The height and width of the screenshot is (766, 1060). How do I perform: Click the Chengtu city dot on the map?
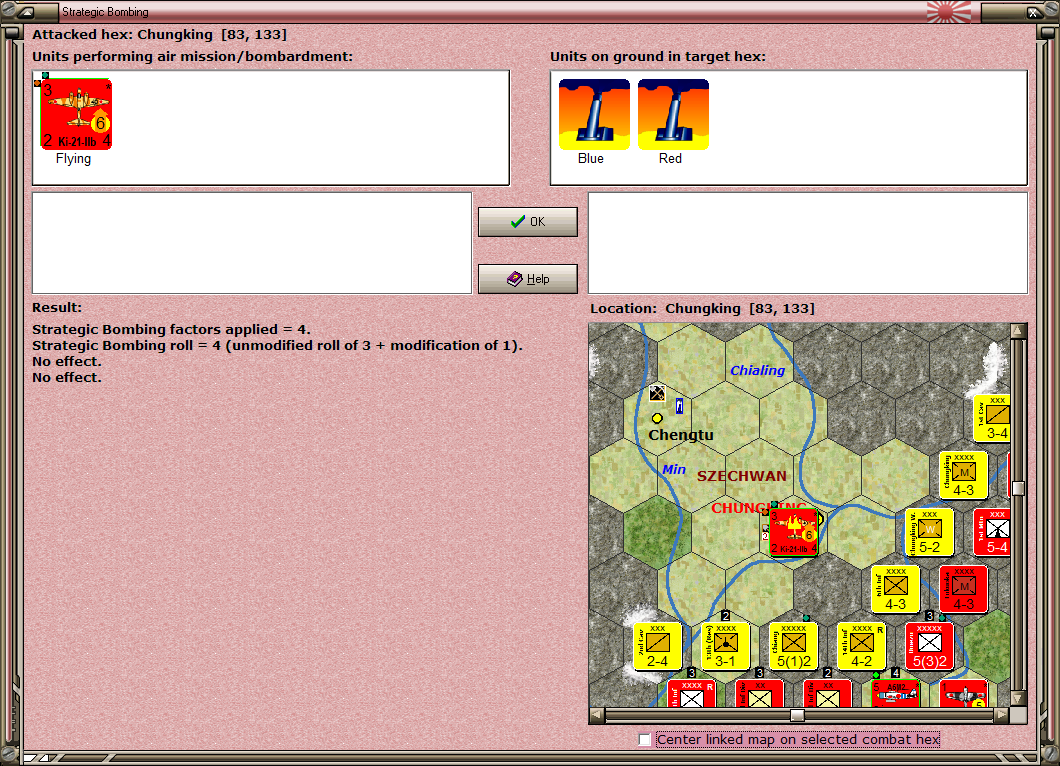657,418
